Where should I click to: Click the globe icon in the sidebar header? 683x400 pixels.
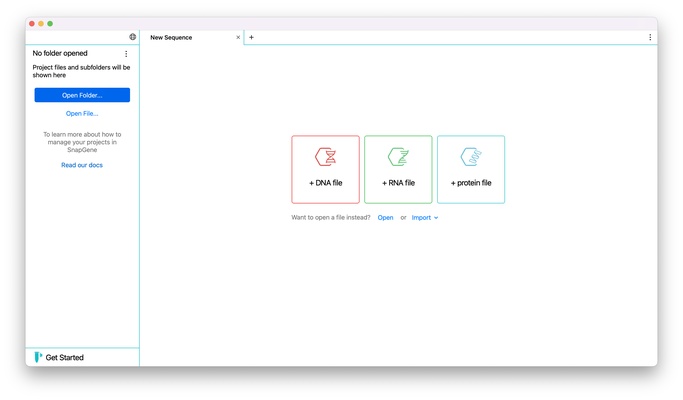(132, 37)
